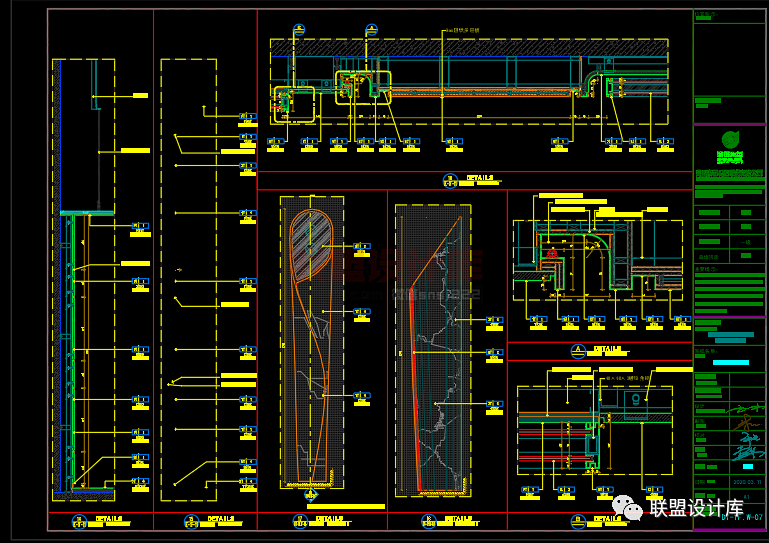Click the circular section marker under the top drawing

click(450, 180)
